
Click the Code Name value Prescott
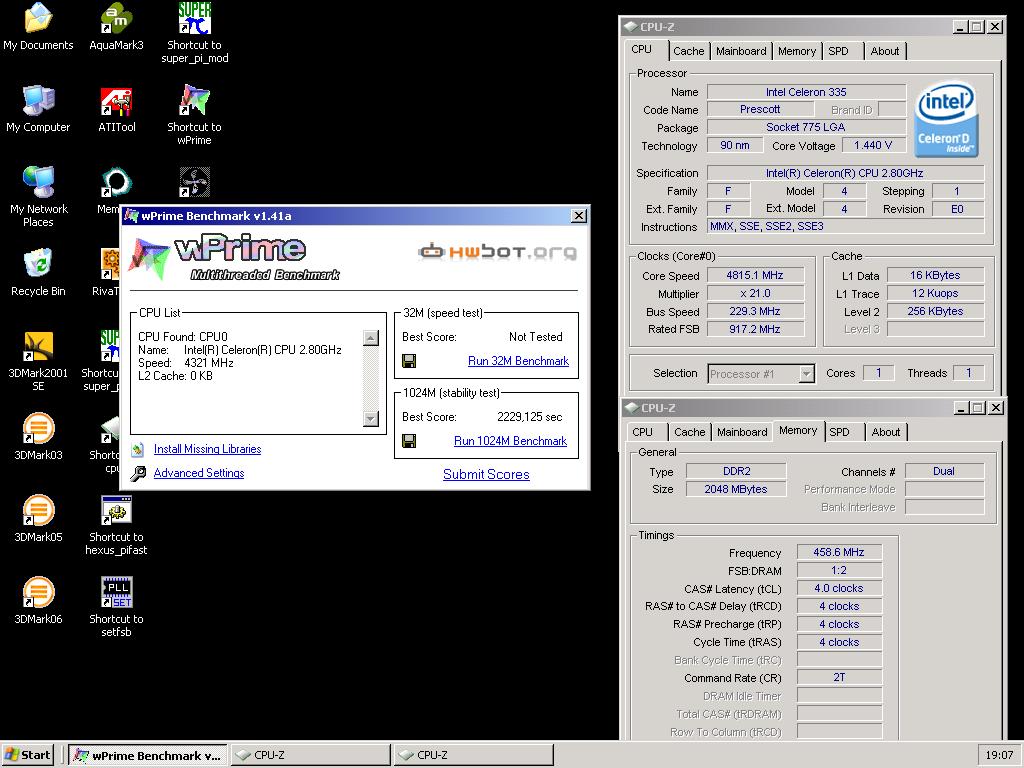point(760,110)
